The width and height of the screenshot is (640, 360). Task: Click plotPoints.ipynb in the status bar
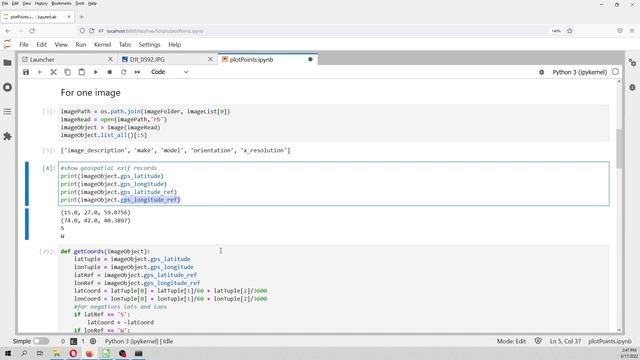coord(610,341)
